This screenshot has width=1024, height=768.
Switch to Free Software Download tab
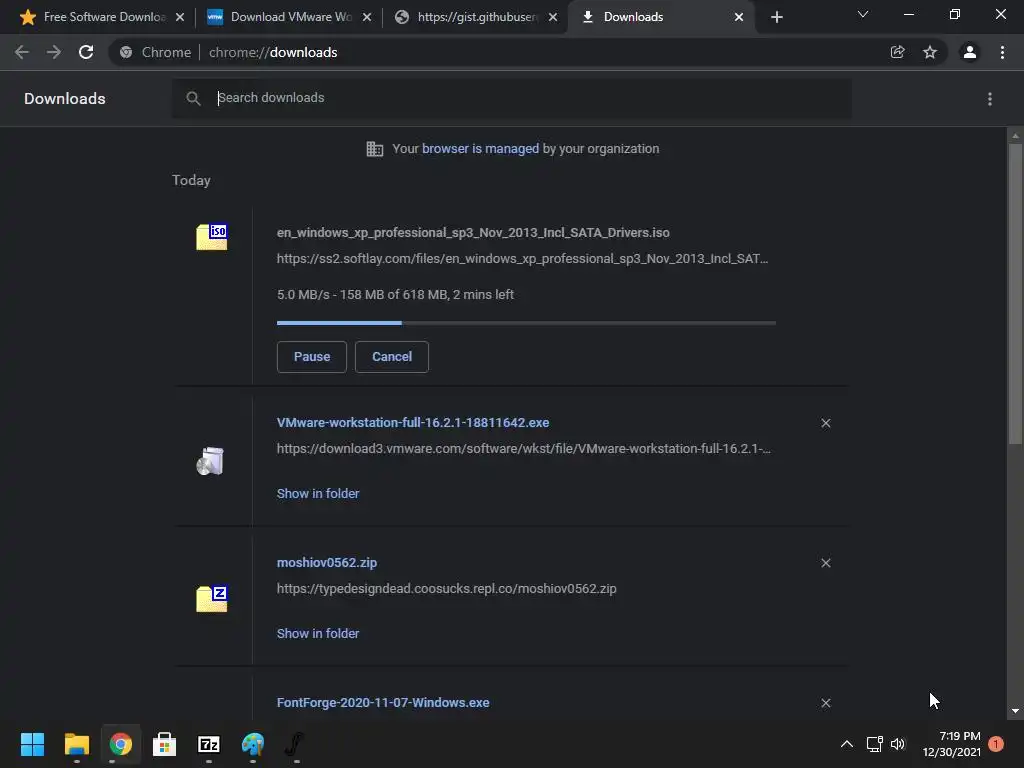[x=101, y=17]
